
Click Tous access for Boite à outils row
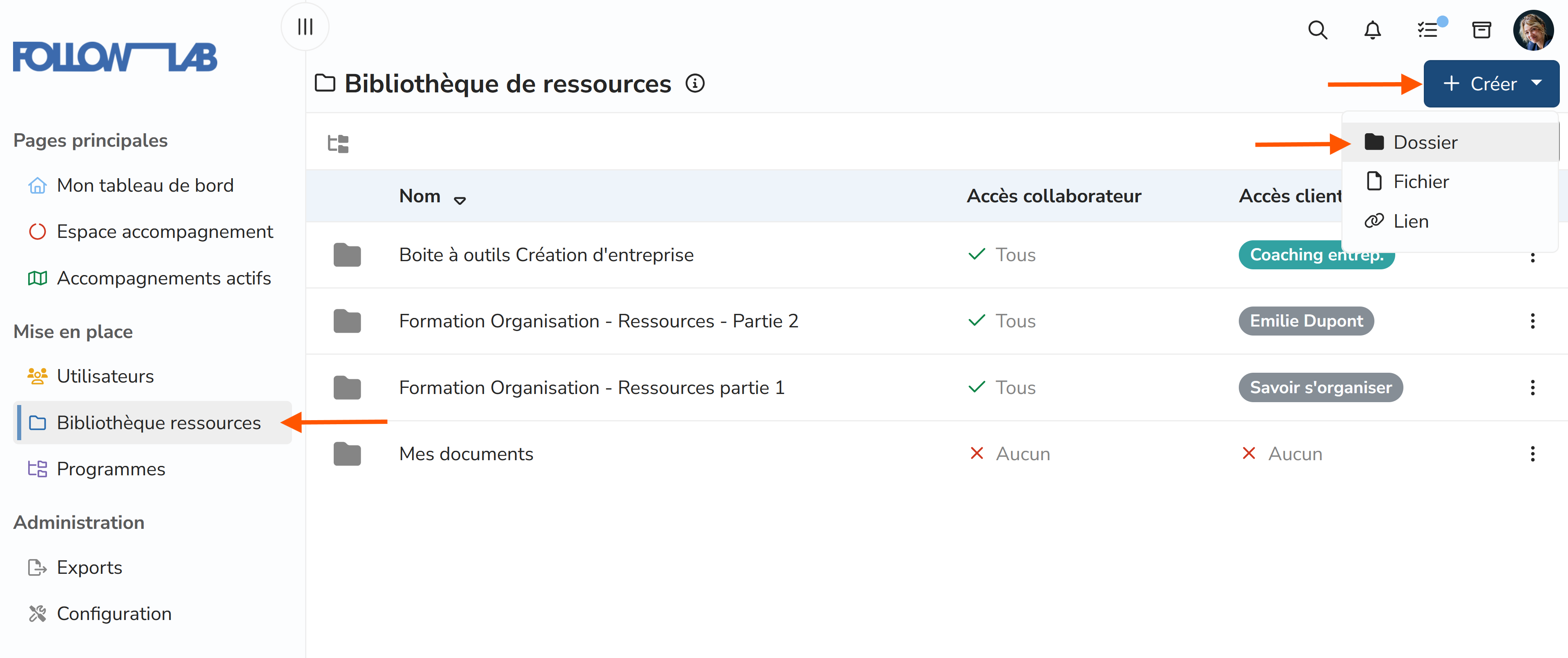click(x=1001, y=255)
